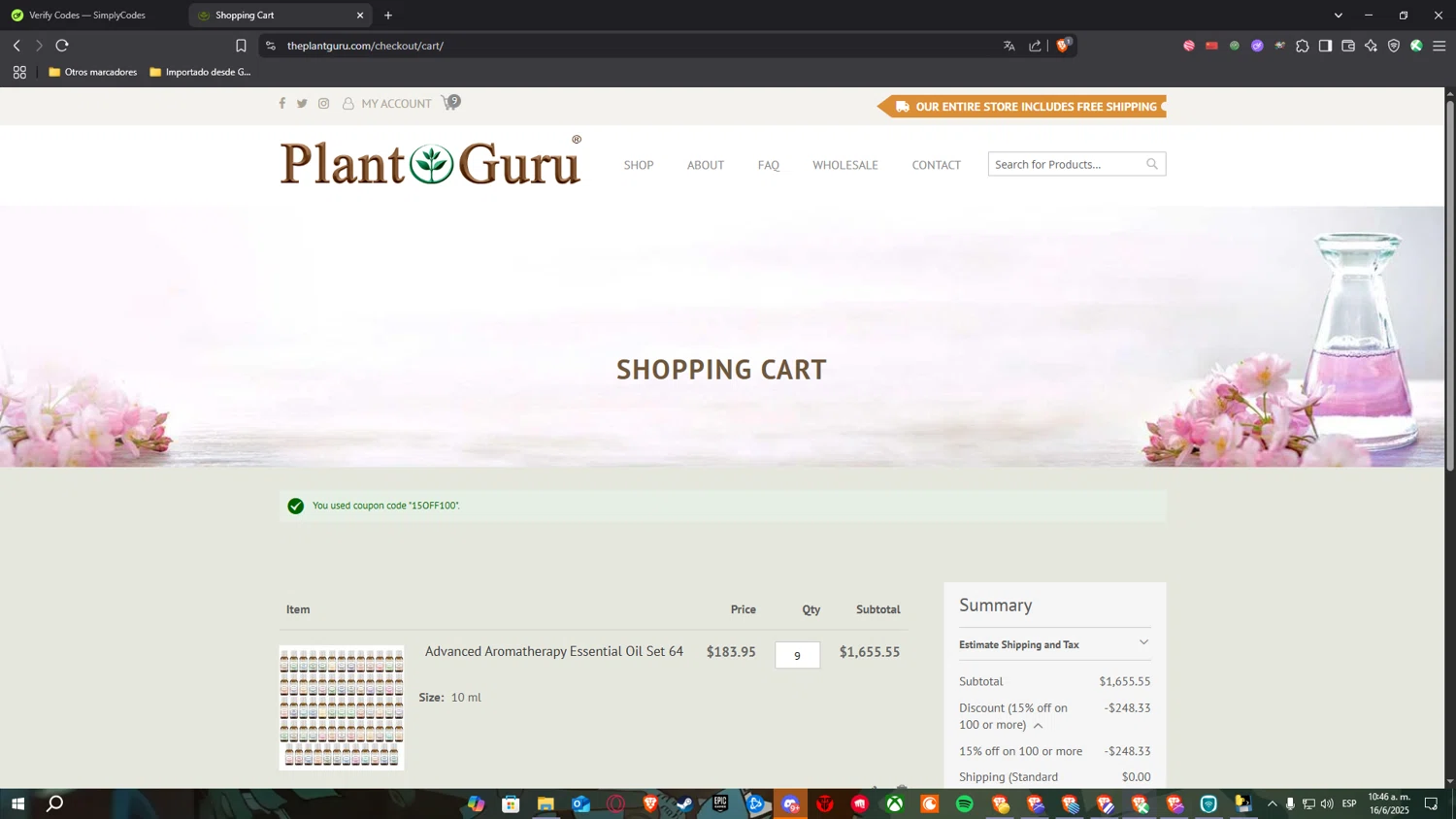Viewport: 1456px width, 819px height.
Task: Open Brave Shields lion icon
Action: click(1064, 45)
